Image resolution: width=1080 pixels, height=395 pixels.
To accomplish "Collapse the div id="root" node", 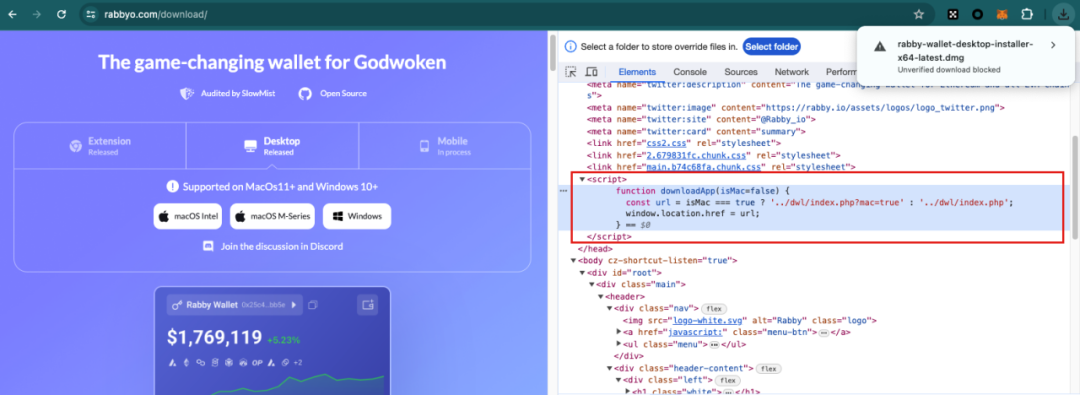I will (582, 273).
